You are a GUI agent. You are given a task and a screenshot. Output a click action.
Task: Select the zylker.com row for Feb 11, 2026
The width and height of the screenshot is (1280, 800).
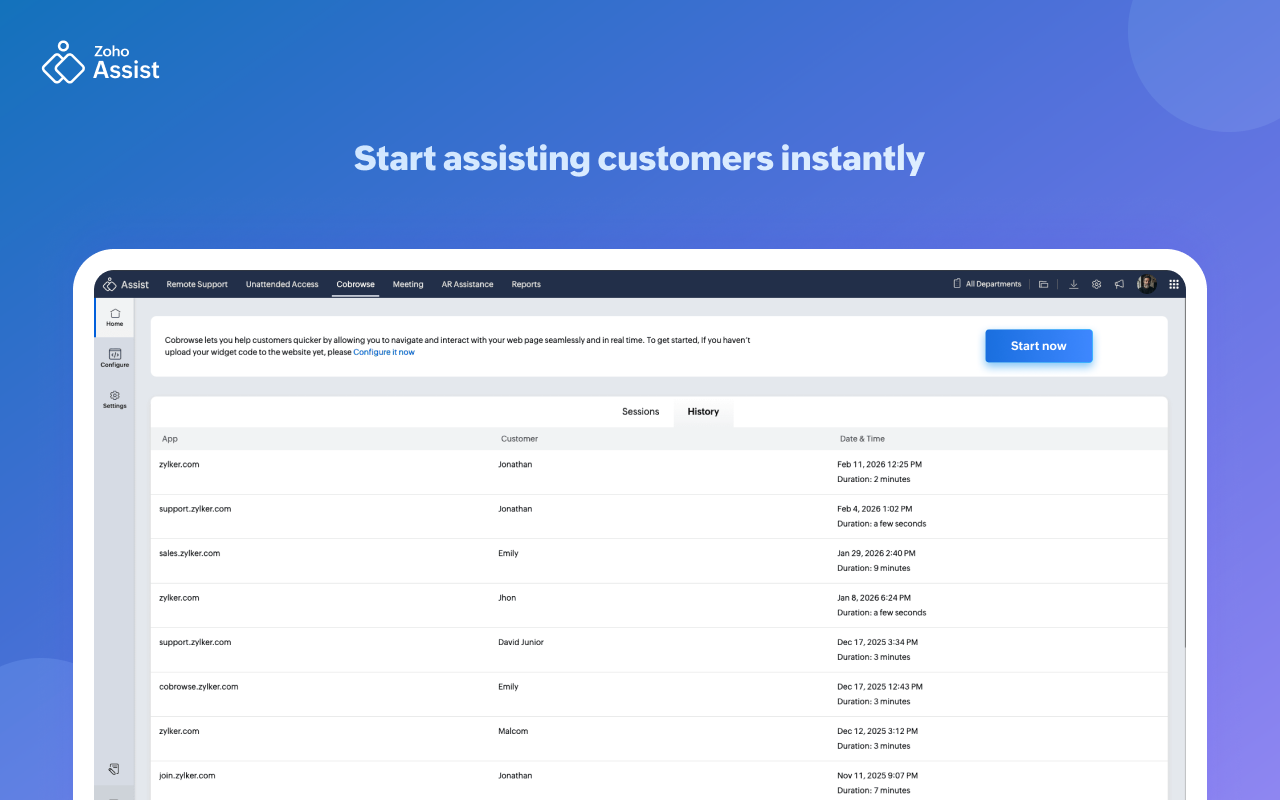pyautogui.click(x=659, y=472)
